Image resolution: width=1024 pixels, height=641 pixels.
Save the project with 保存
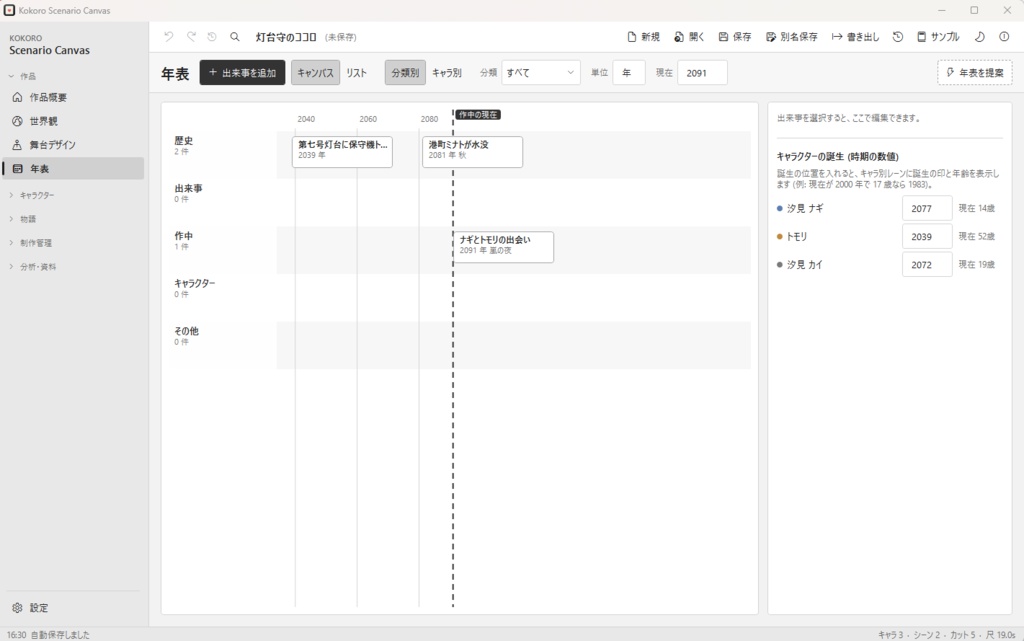(735, 37)
